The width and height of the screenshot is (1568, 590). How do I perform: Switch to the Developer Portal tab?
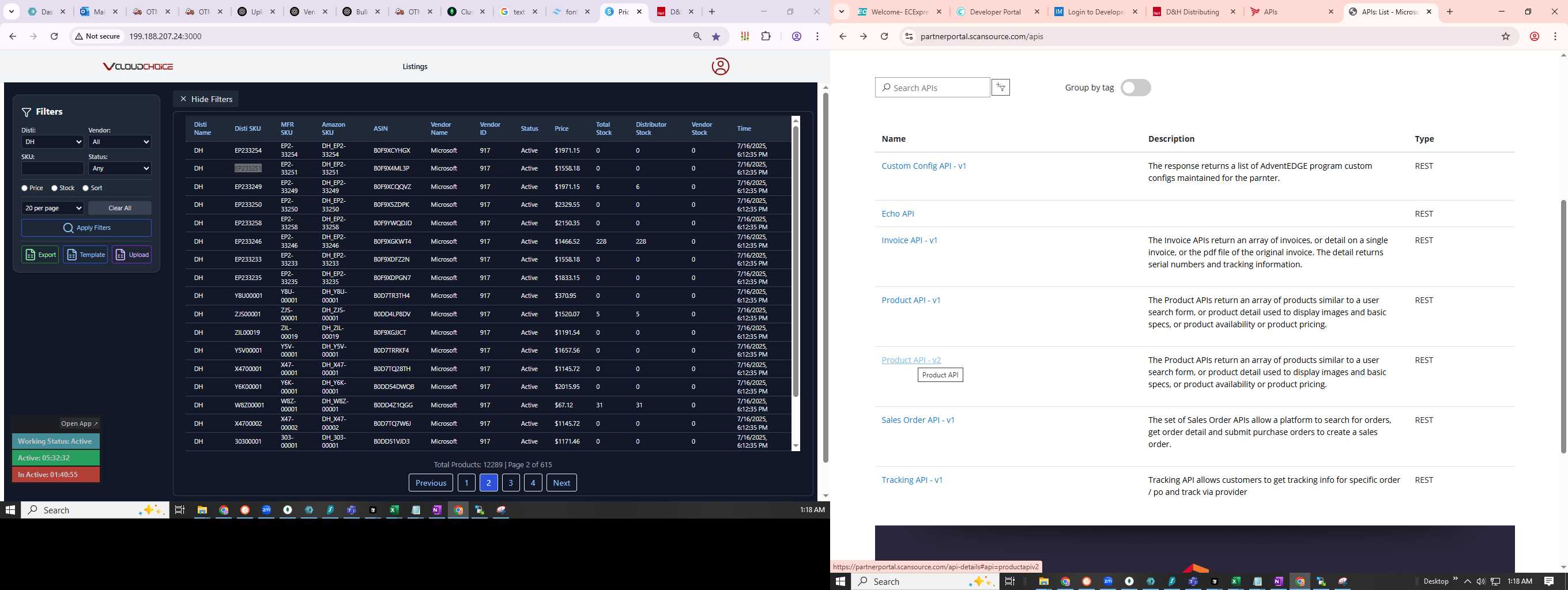coord(999,12)
